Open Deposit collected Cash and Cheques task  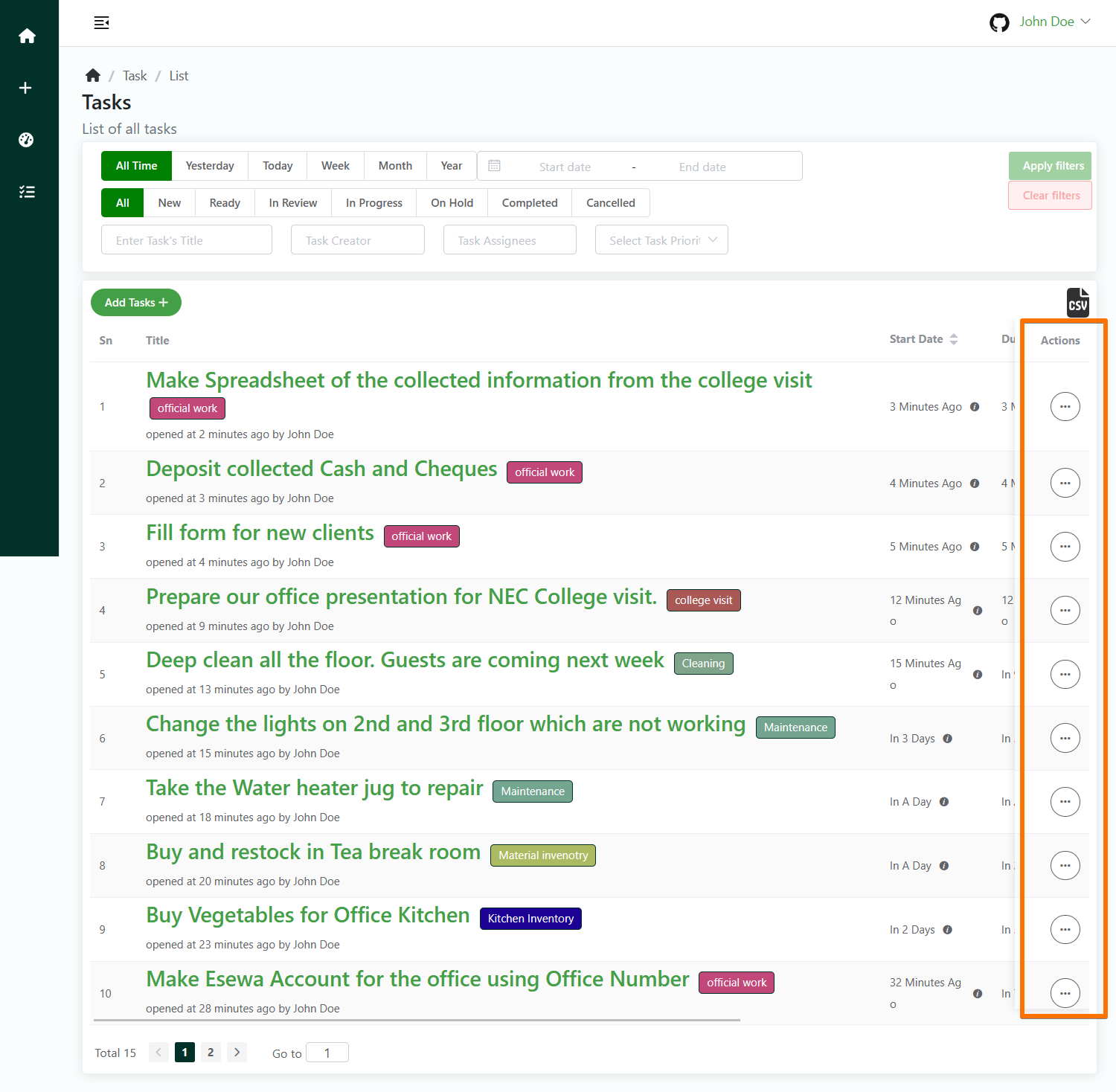click(x=321, y=469)
